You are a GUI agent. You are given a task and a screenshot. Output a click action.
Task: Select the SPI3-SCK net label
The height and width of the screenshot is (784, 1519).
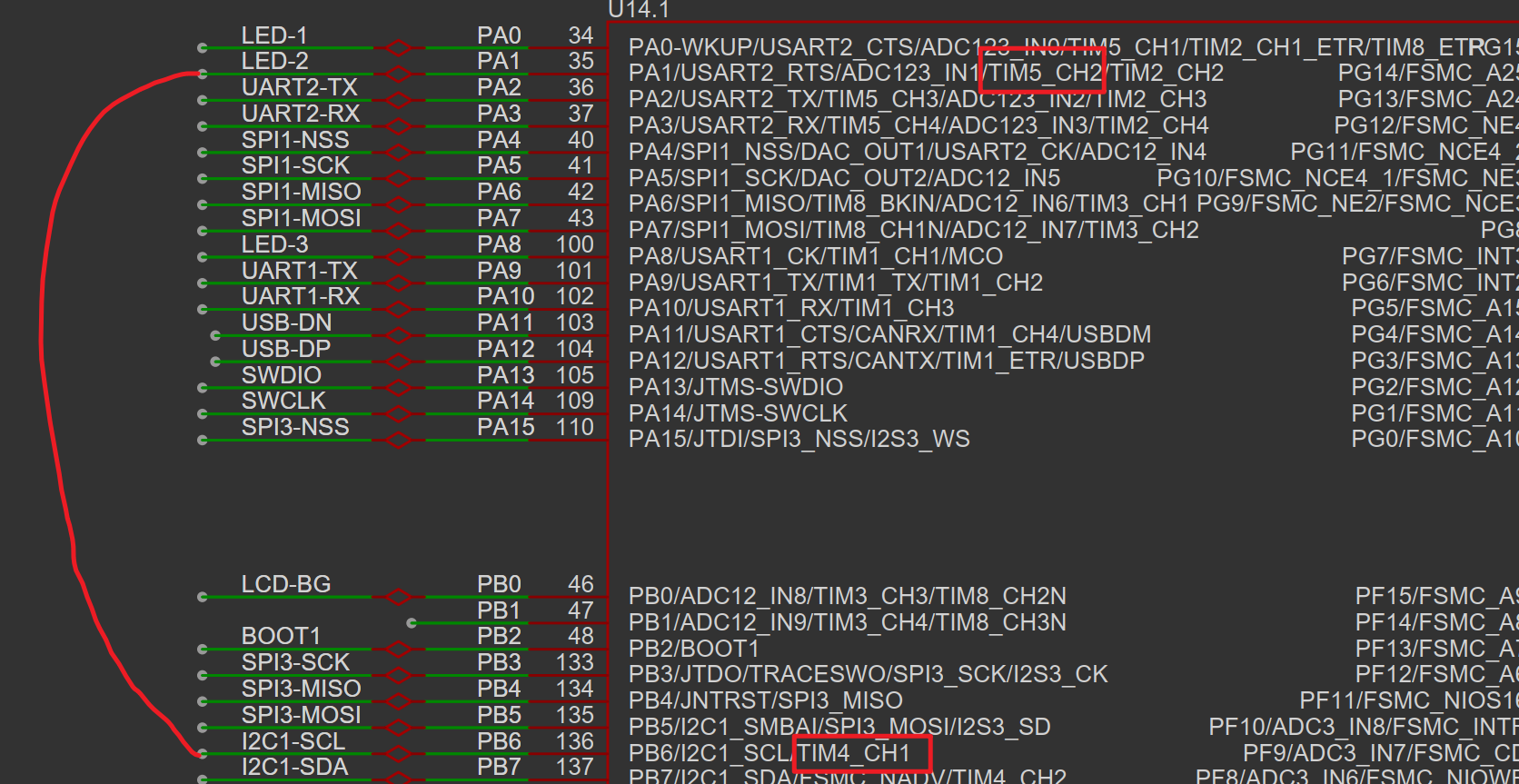point(295,662)
